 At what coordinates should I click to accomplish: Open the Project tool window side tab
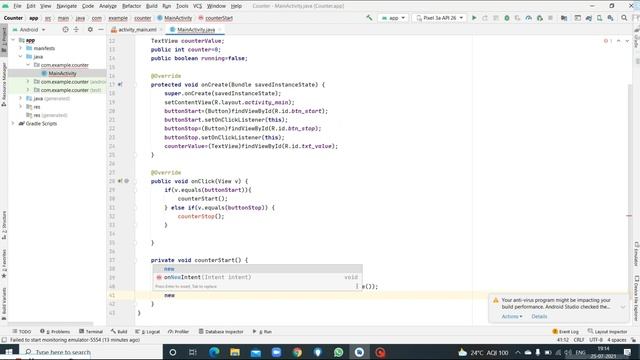(x=4, y=40)
